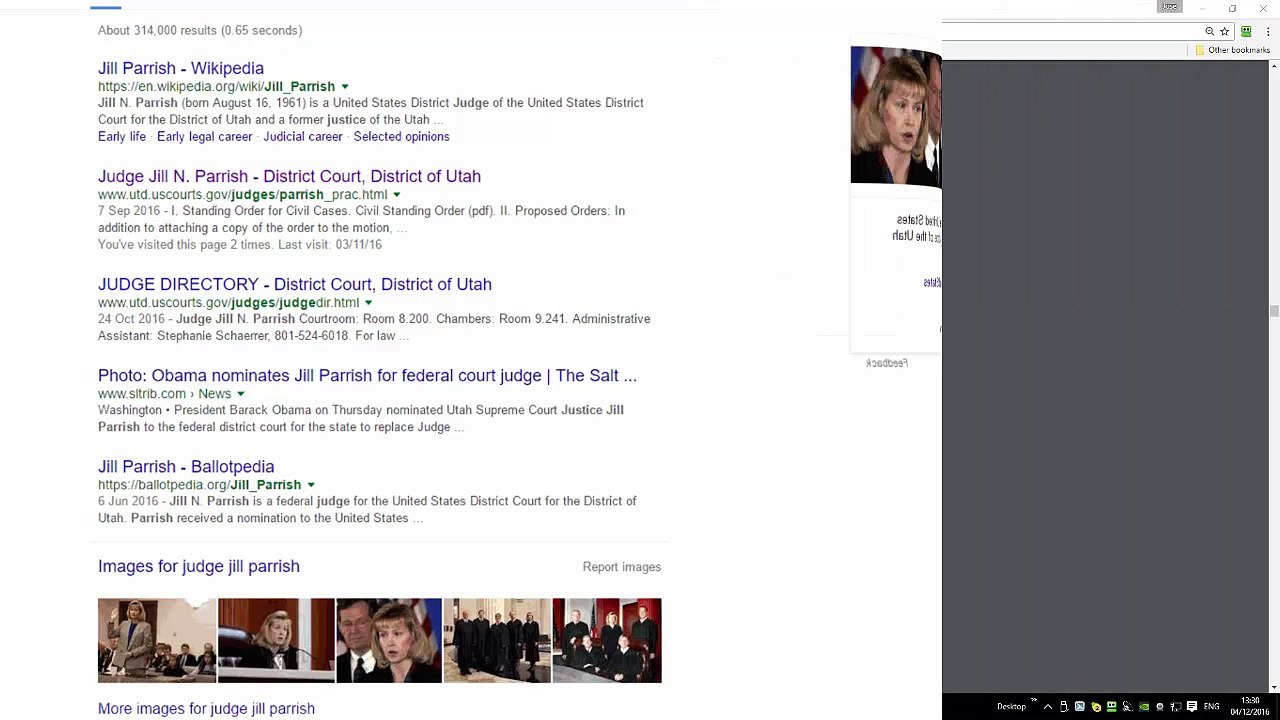Image resolution: width=1280 pixels, height=720 pixels.
Task: Click the 'You've visited this page 2 times' note
Action: tap(240, 245)
